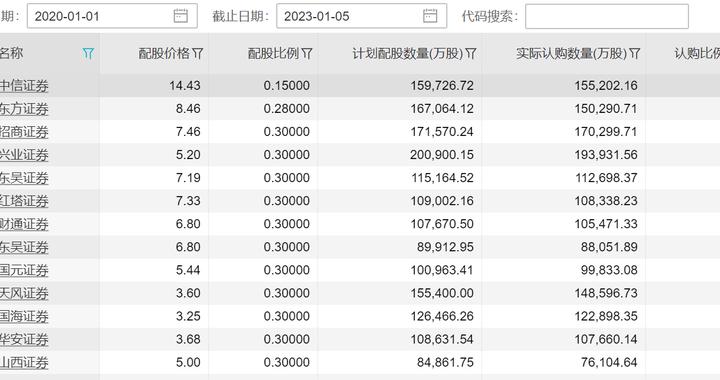Select actual quantity 193,931.56
Viewport: 720px width, 380px height.
tap(606, 155)
